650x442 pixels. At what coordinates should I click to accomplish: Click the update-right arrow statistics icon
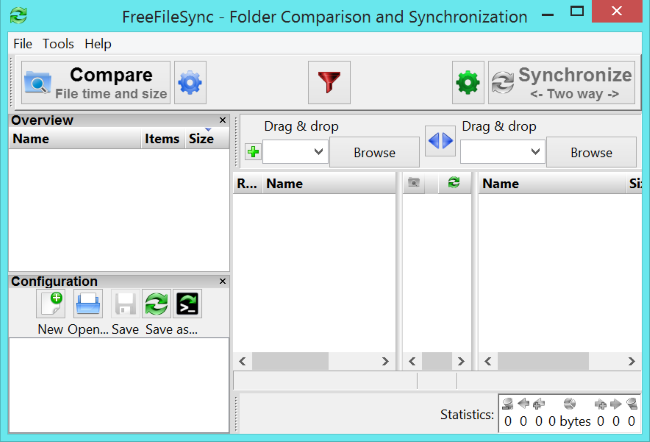616,403
